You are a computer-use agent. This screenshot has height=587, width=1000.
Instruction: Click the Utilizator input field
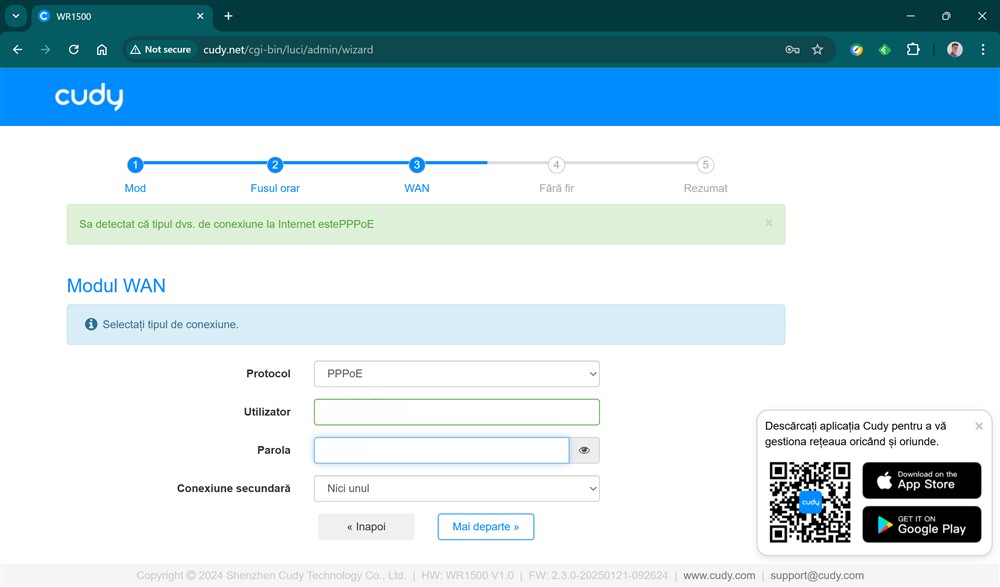pos(456,412)
